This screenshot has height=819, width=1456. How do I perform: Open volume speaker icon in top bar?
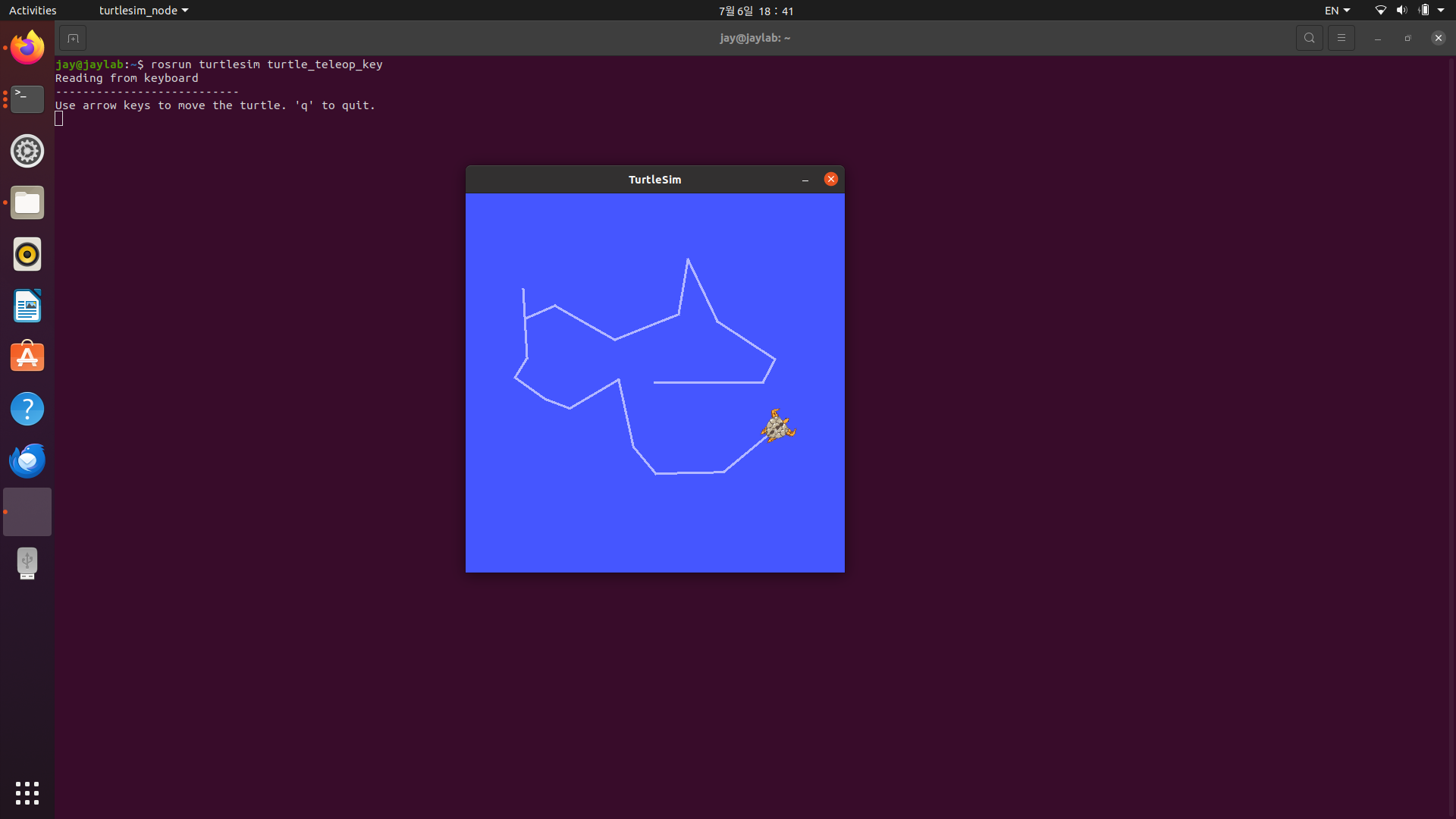click(x=1401, y=11)
